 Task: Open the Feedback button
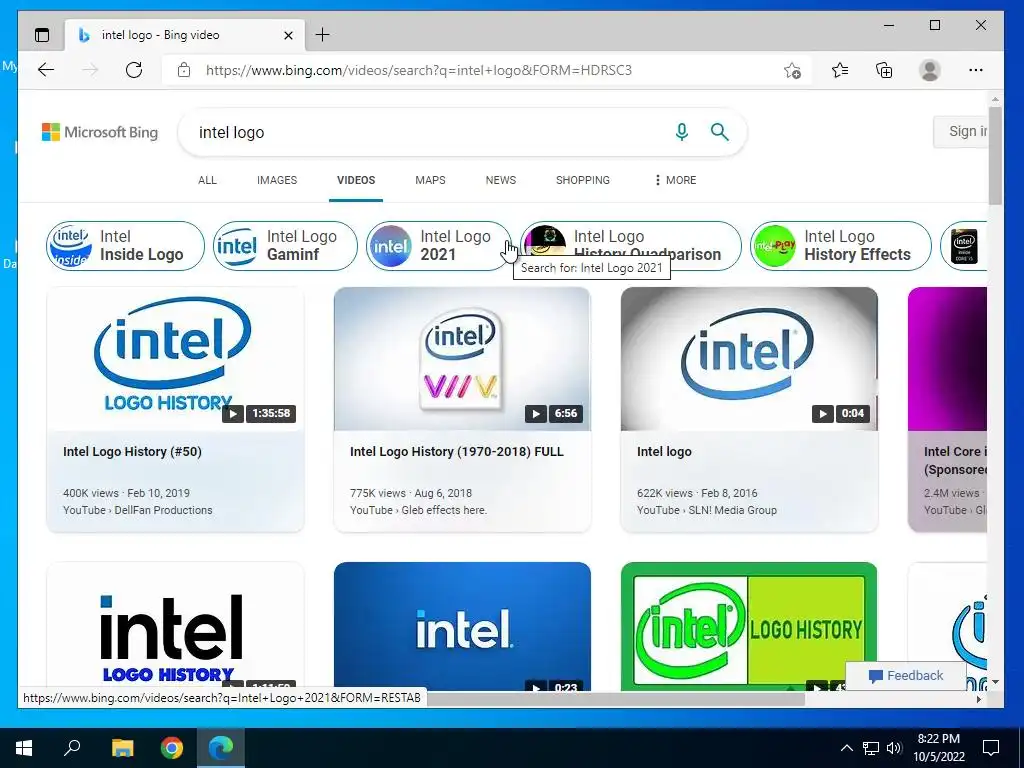(x=906, y=676)
